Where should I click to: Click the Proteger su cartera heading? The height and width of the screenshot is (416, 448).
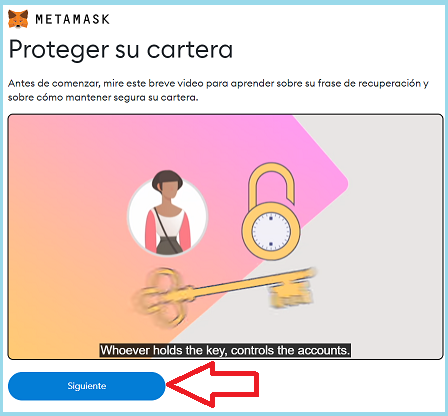pos(120,50)
